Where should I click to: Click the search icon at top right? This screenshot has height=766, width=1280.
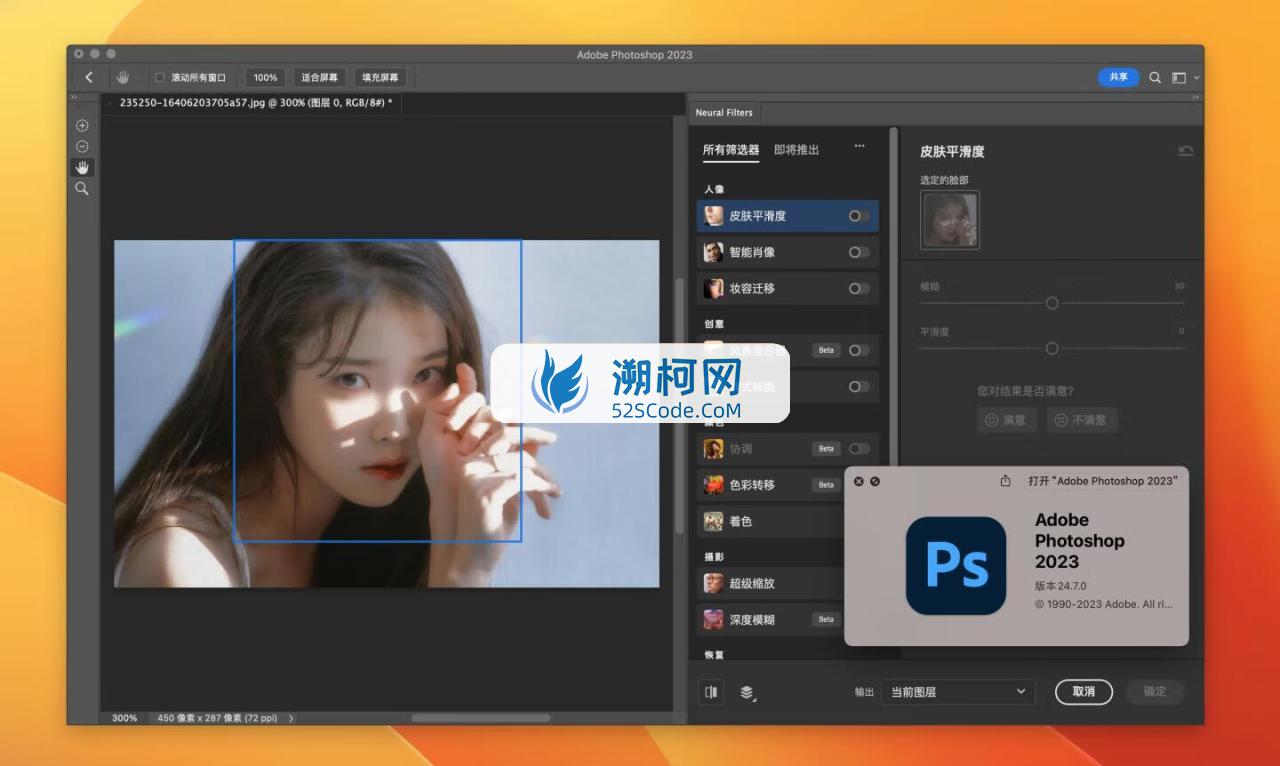coord(1155,77)
